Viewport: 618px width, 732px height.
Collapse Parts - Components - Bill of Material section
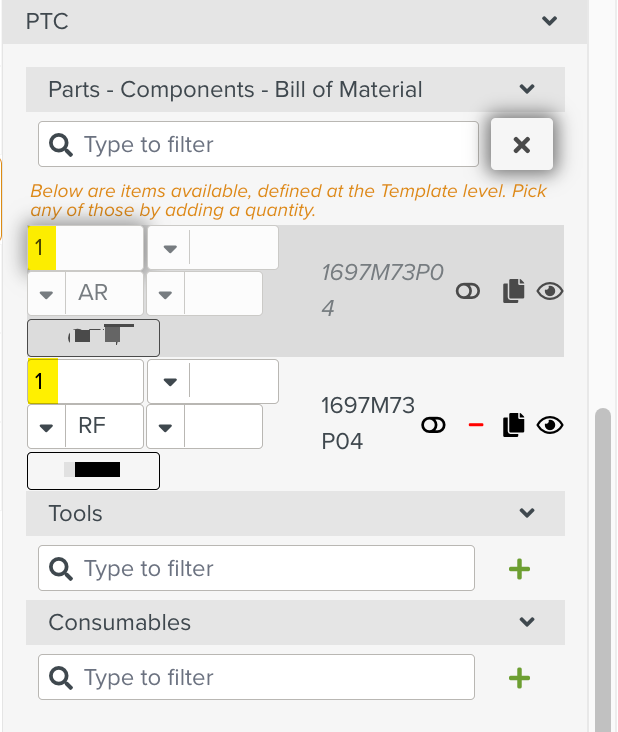click(x=527, y=89)
